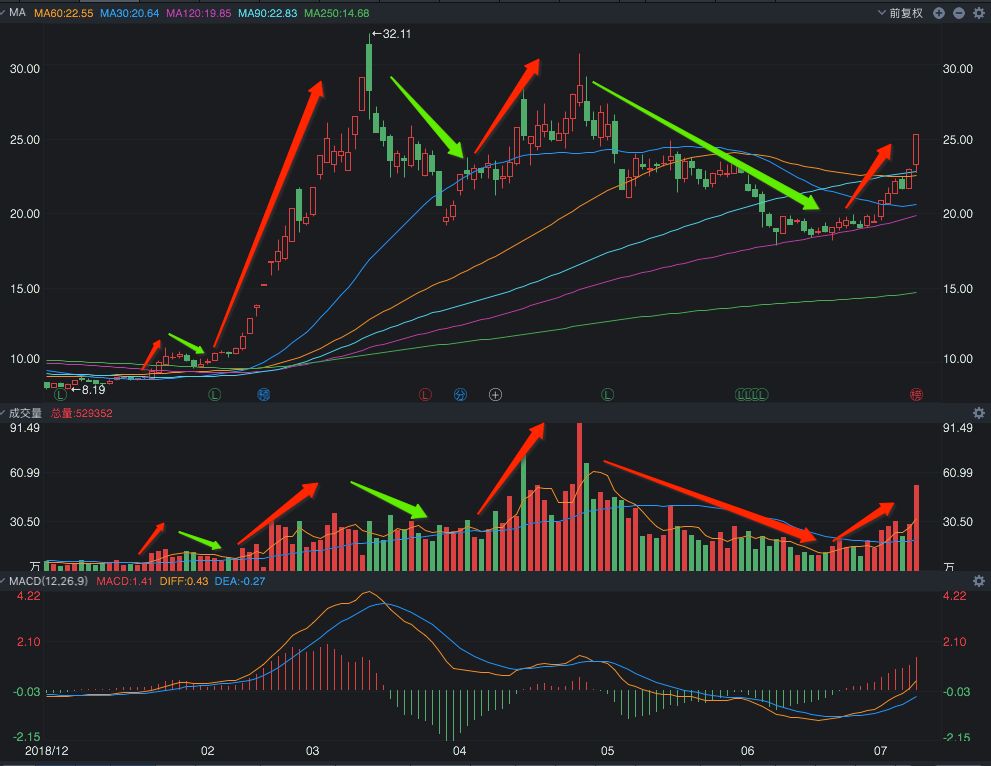Viewport: 991px width, 766px height.
Task: Click MACD:1.41 value readout
Action: click(x=124, y=581)
